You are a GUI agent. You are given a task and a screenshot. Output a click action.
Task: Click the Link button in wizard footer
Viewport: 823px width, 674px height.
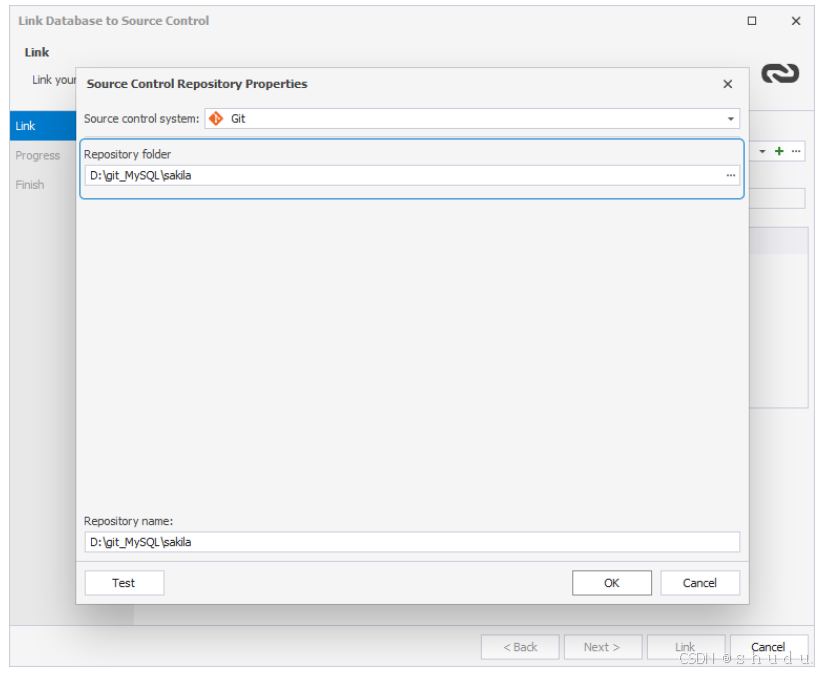(685, 647)
